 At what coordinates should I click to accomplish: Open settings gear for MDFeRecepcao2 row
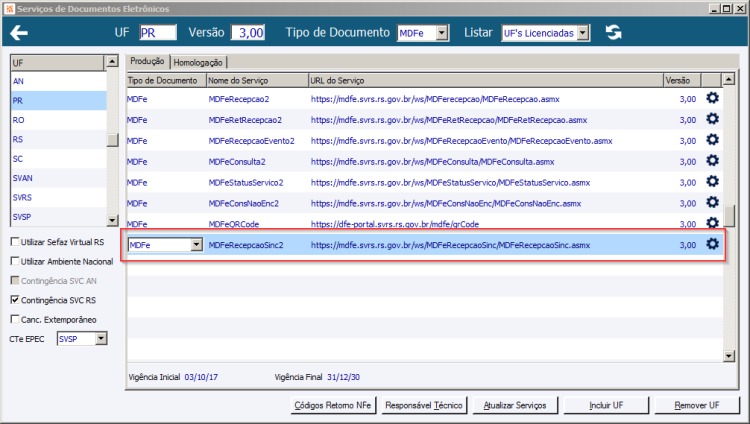point(712,98)
